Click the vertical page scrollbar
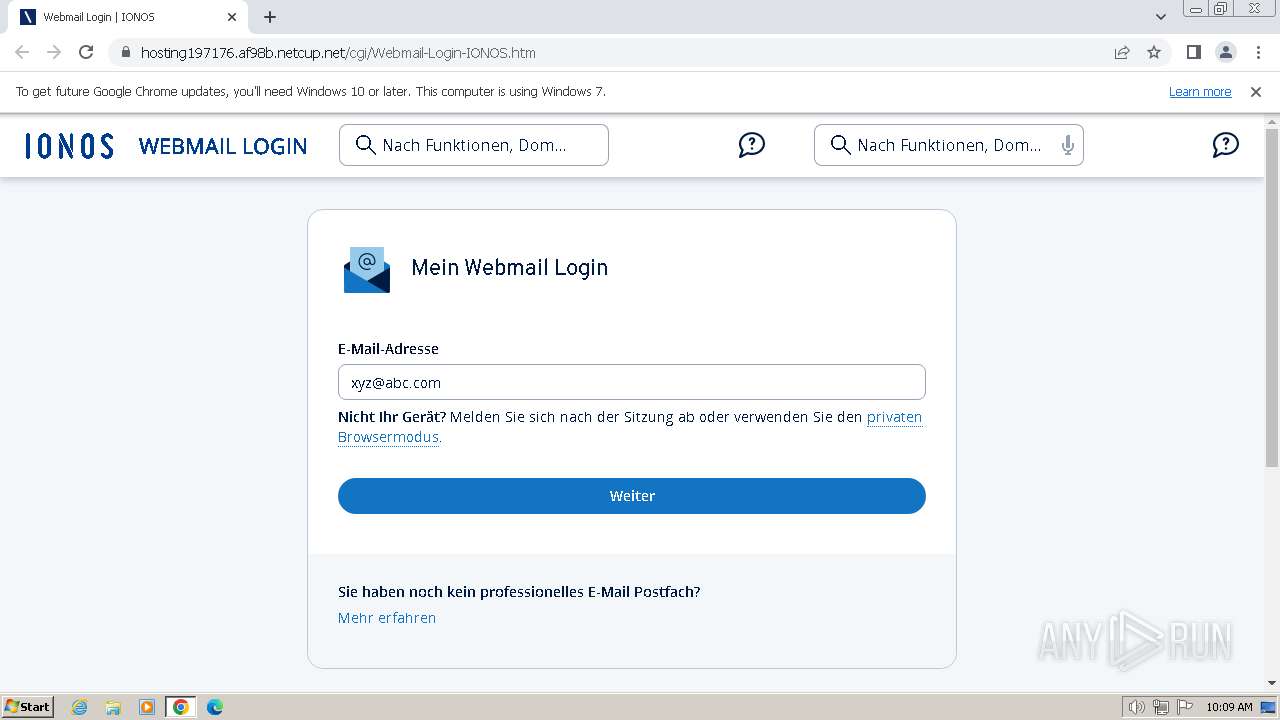 pos(1272,300)
